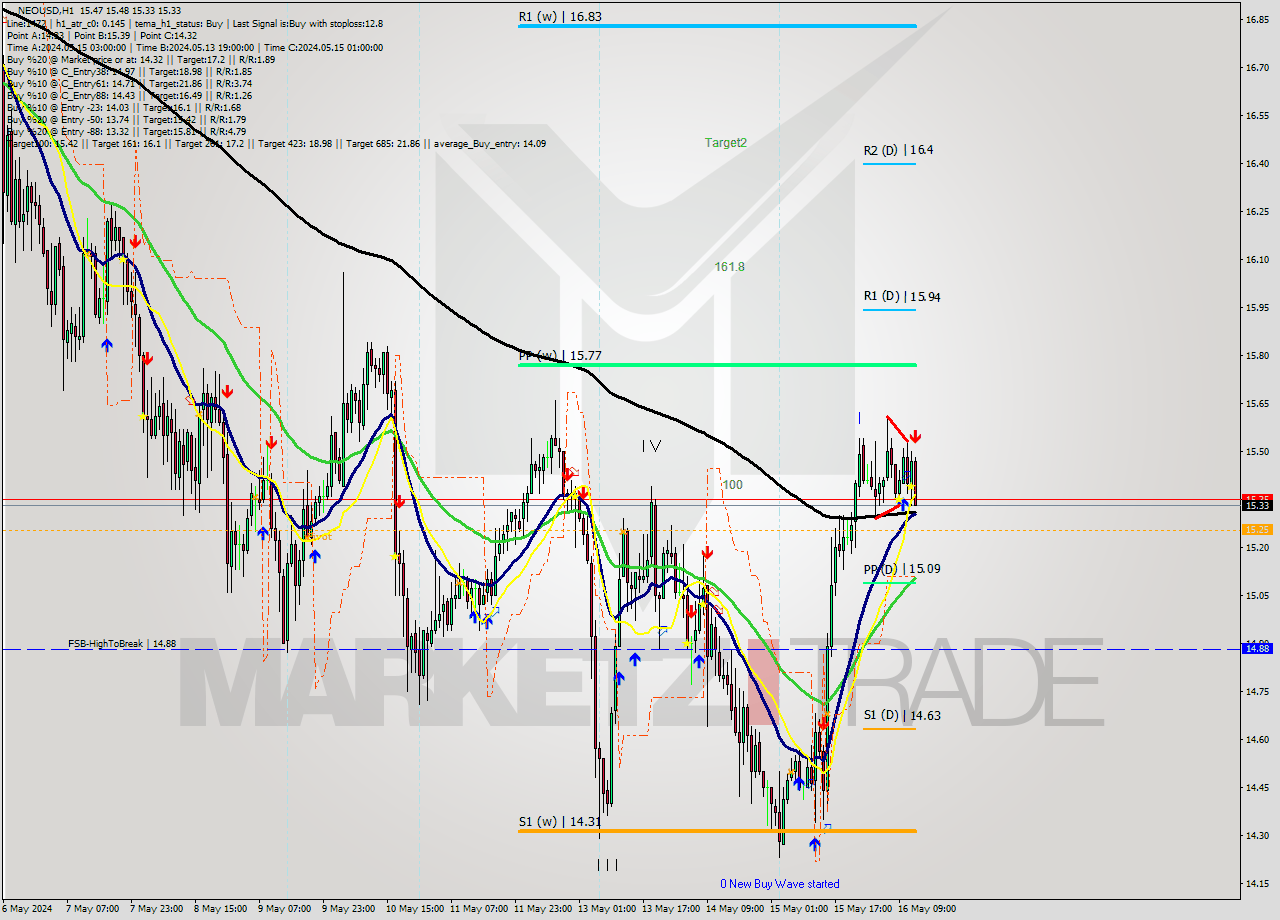Click the 'Buy %20 @ Market price' line
Viewport: 1280px width, 920px height.
point(141,59)
